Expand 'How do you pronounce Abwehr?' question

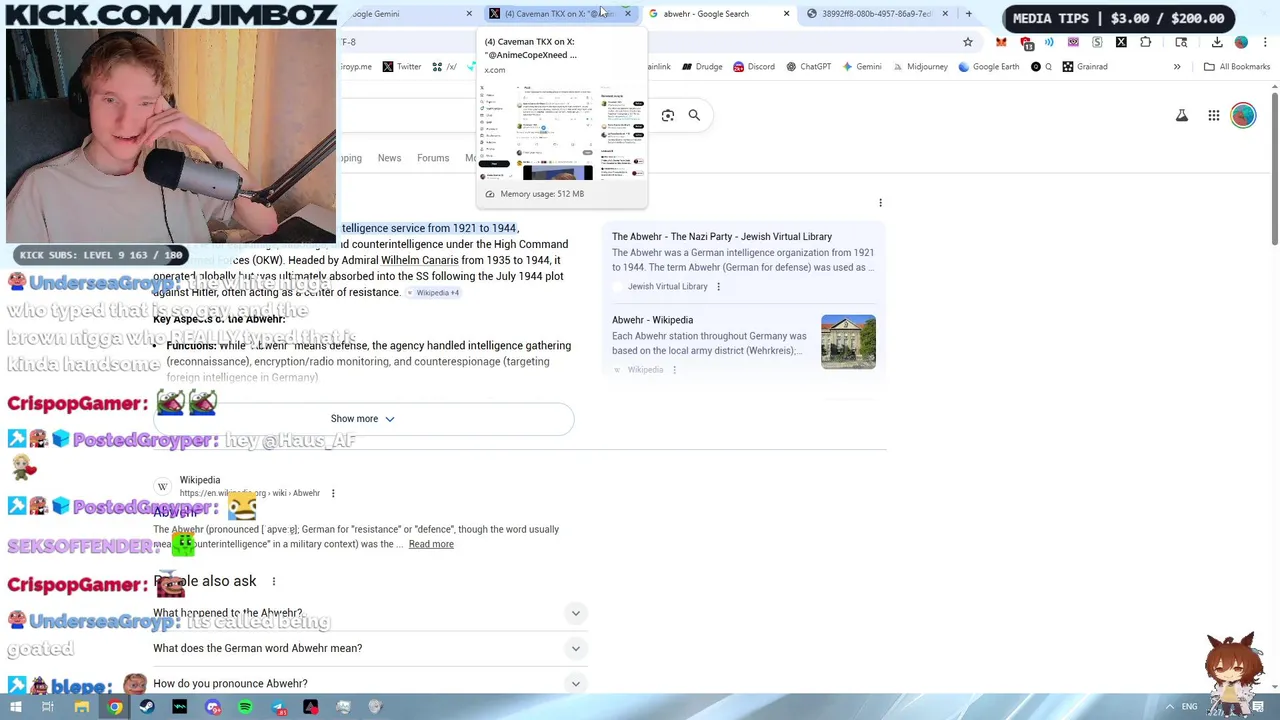tap(369, 684)
